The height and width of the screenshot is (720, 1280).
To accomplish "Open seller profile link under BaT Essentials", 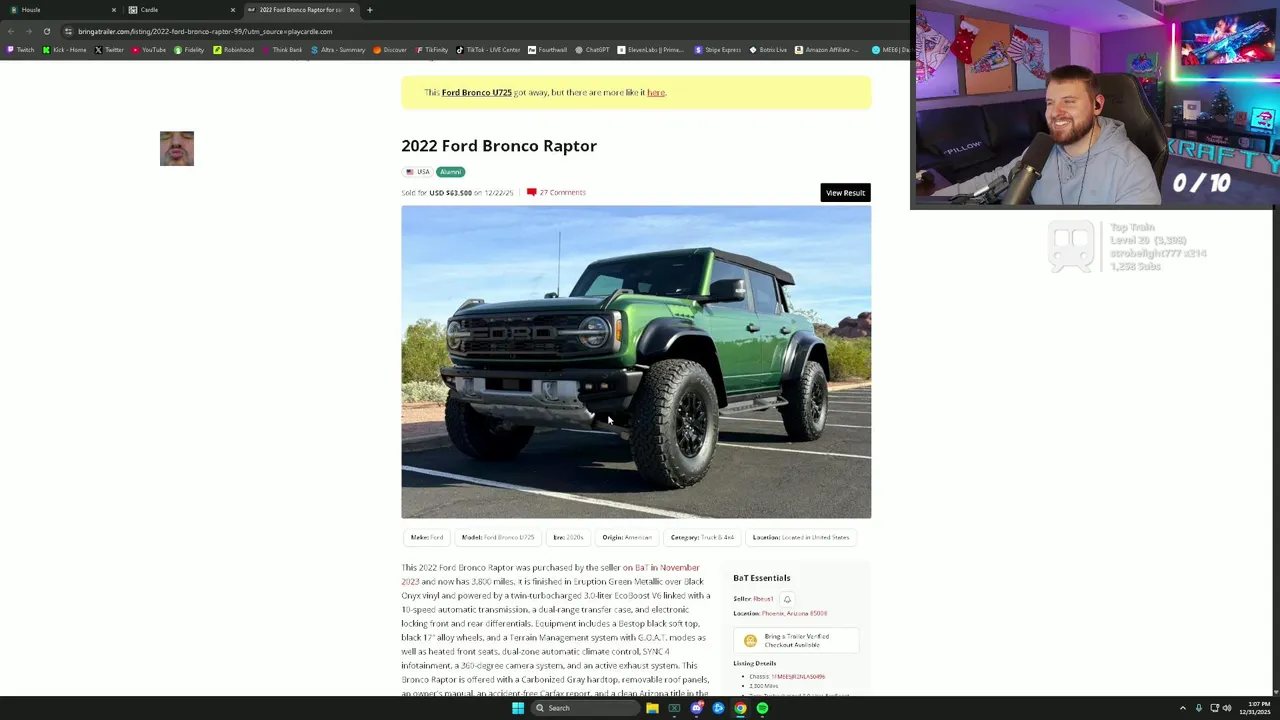I will click(x=763, y=599).
